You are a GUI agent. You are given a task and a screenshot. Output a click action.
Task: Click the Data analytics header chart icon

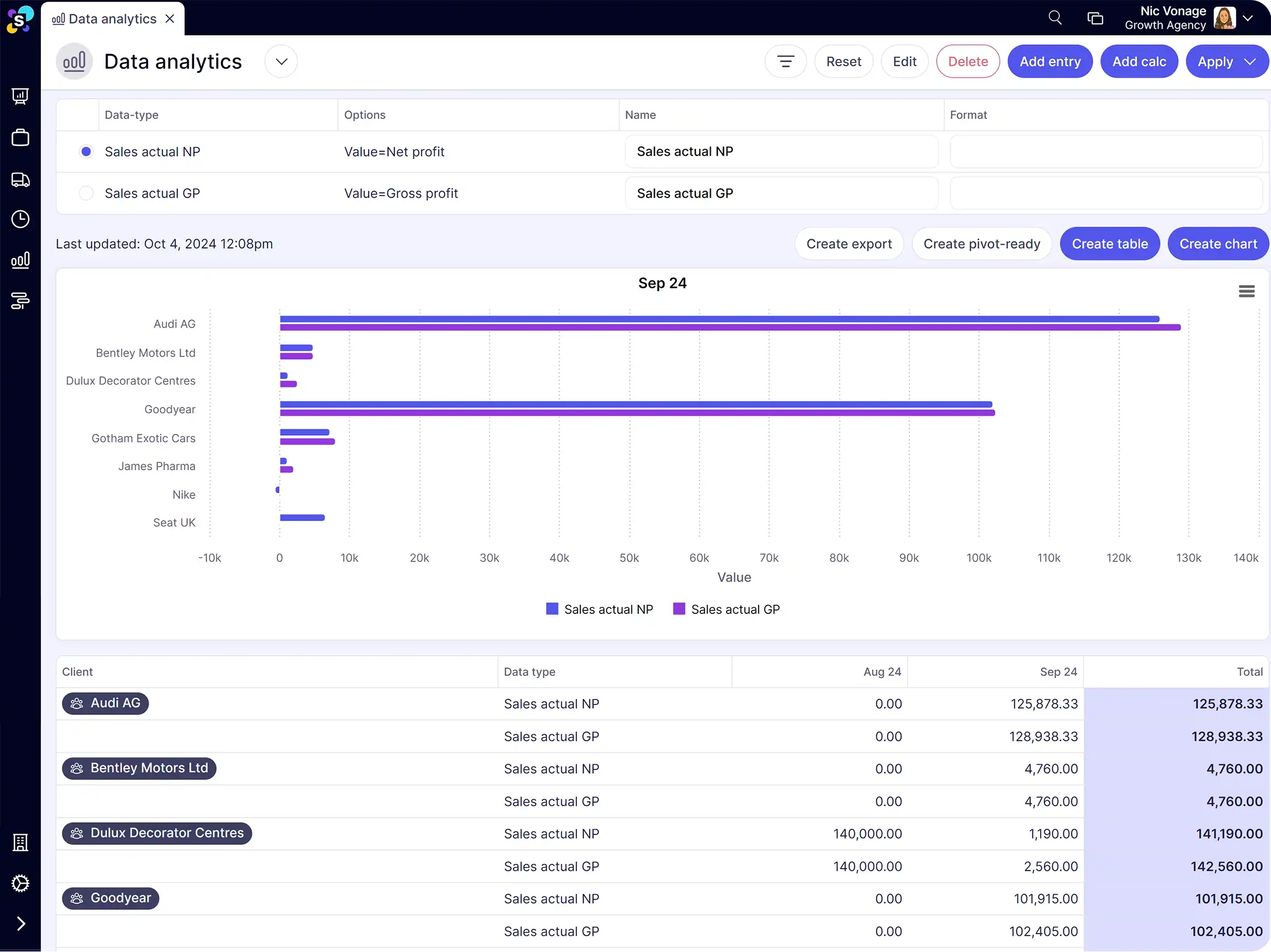(74, 61)
